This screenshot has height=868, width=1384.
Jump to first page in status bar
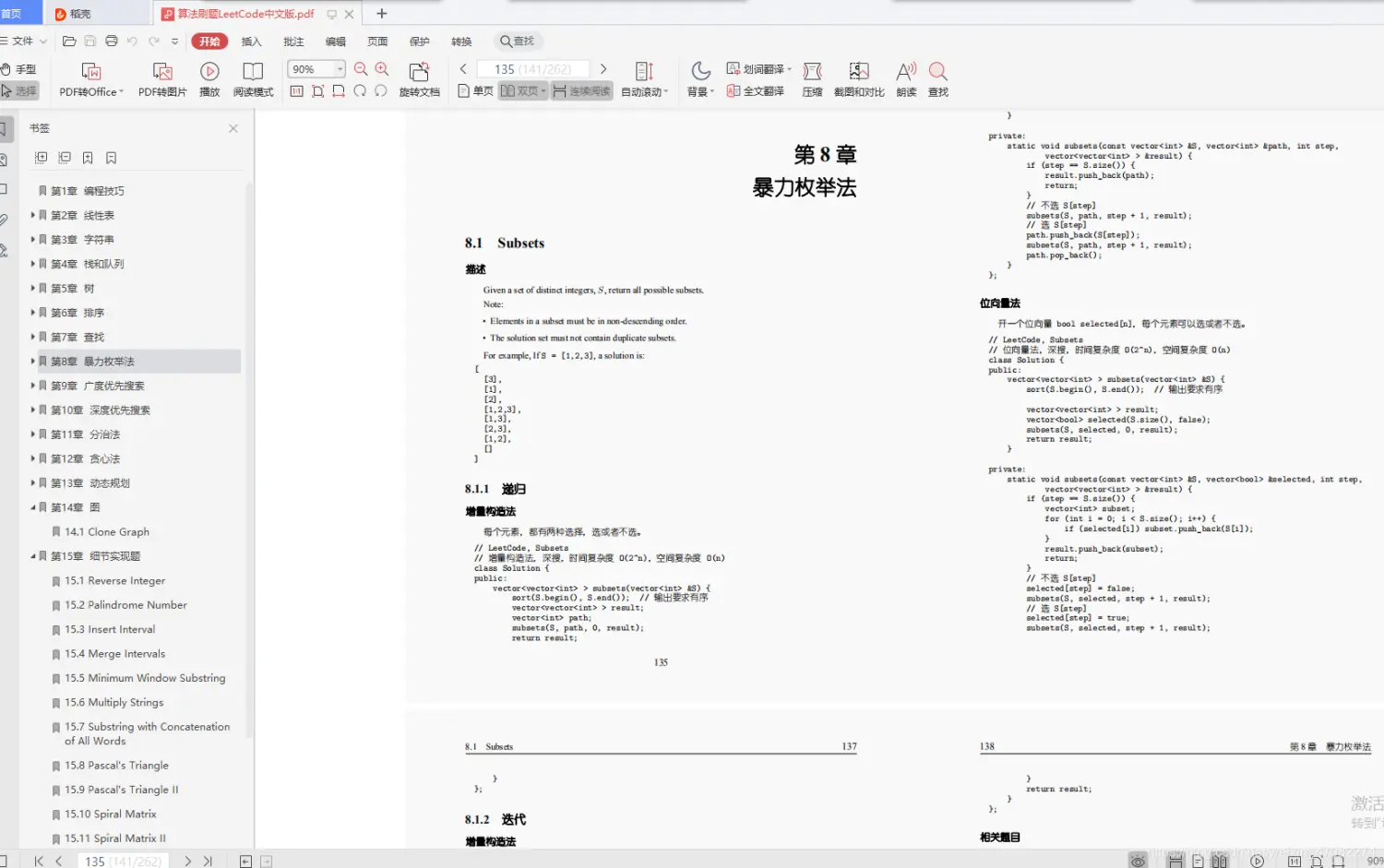38,861
